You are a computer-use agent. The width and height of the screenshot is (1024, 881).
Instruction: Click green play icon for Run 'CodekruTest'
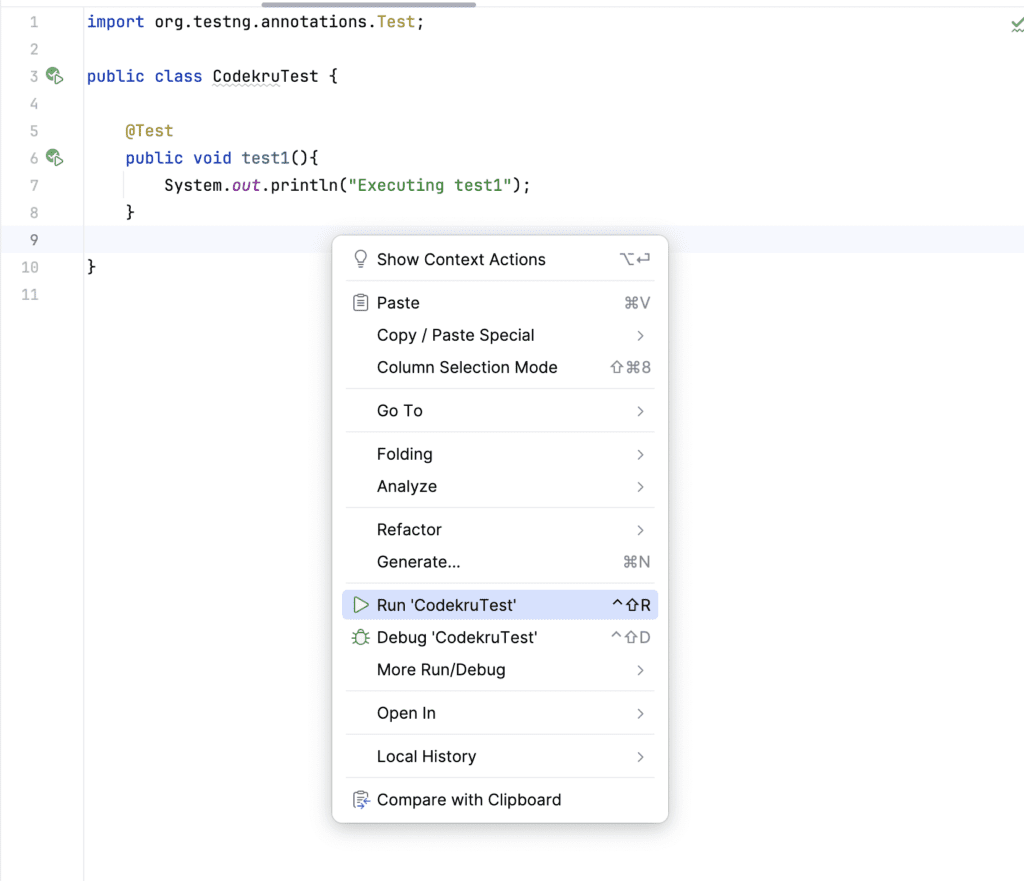[360, 605]
